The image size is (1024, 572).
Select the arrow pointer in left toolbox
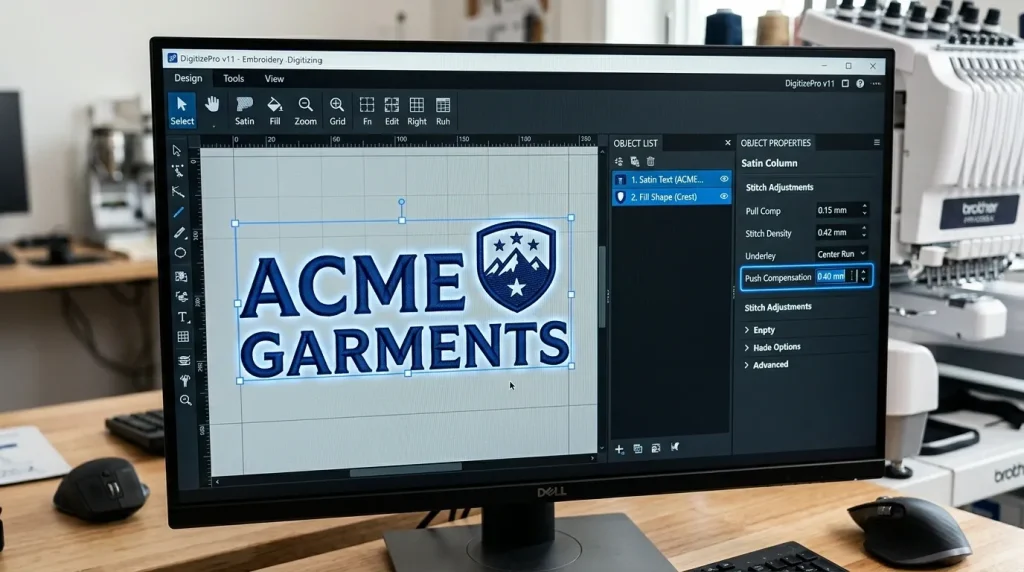[176, 151]
